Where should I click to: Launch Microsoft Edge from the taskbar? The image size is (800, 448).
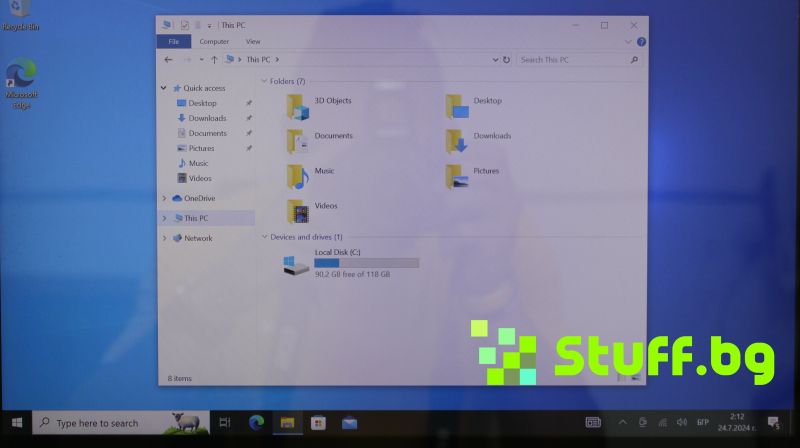point(256,423)
